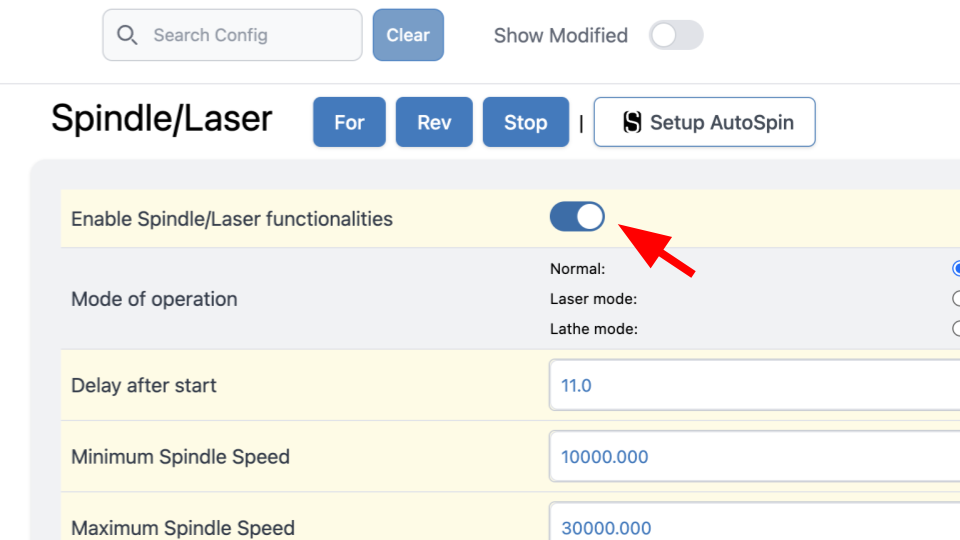This screenshot has width=960, height=540.
Task: Click the 'Mode of operation' label
Action: point(154,299)
